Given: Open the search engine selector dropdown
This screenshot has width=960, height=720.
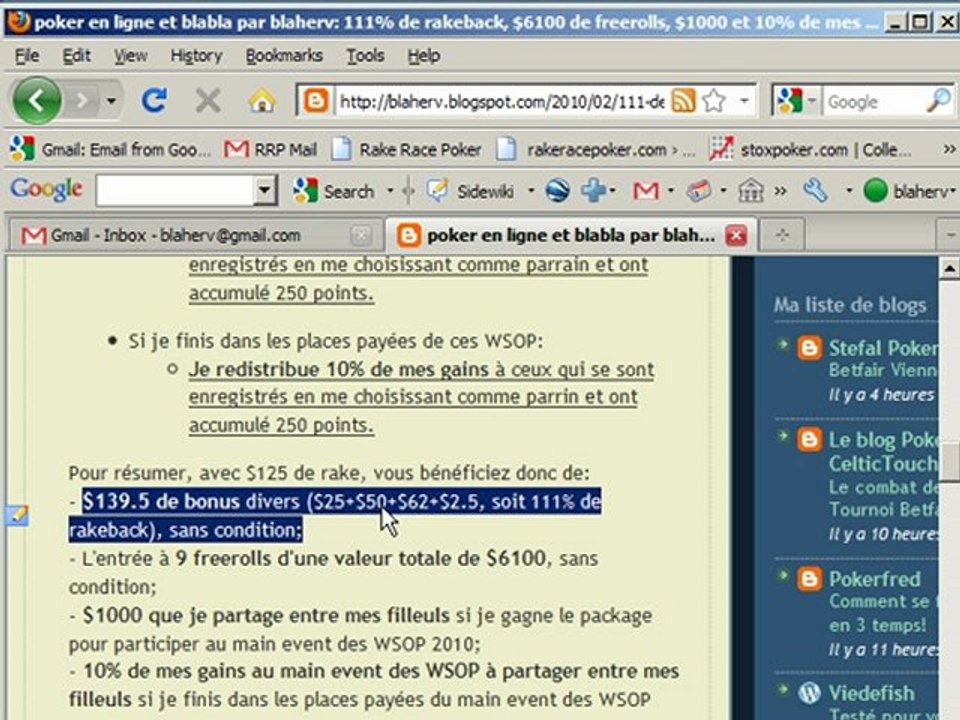Looking at the screenshot, I should 812,100.
